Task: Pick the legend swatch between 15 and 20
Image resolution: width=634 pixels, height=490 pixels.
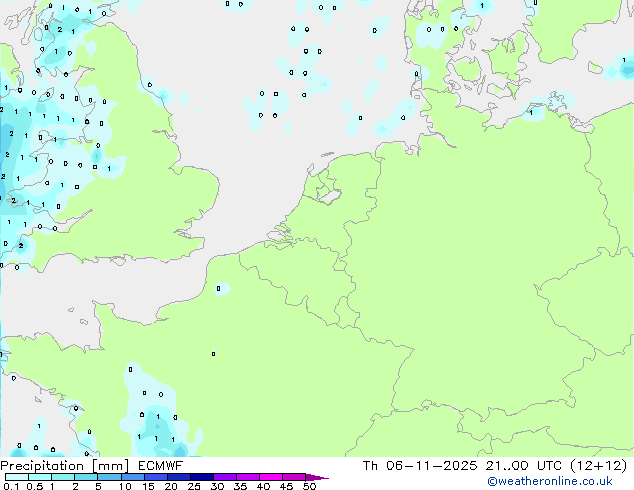Action: [x=156, y=477]
